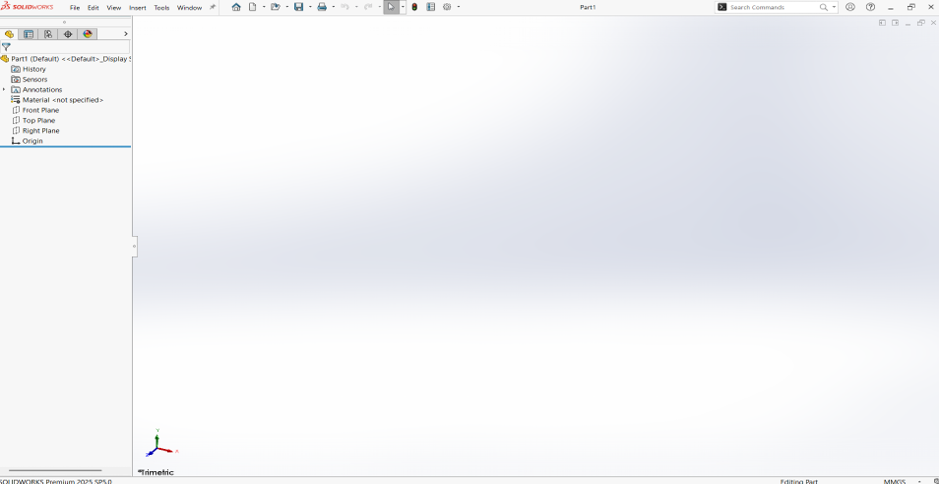
Task: Open the Insert menu
Action: coord(138,8)
